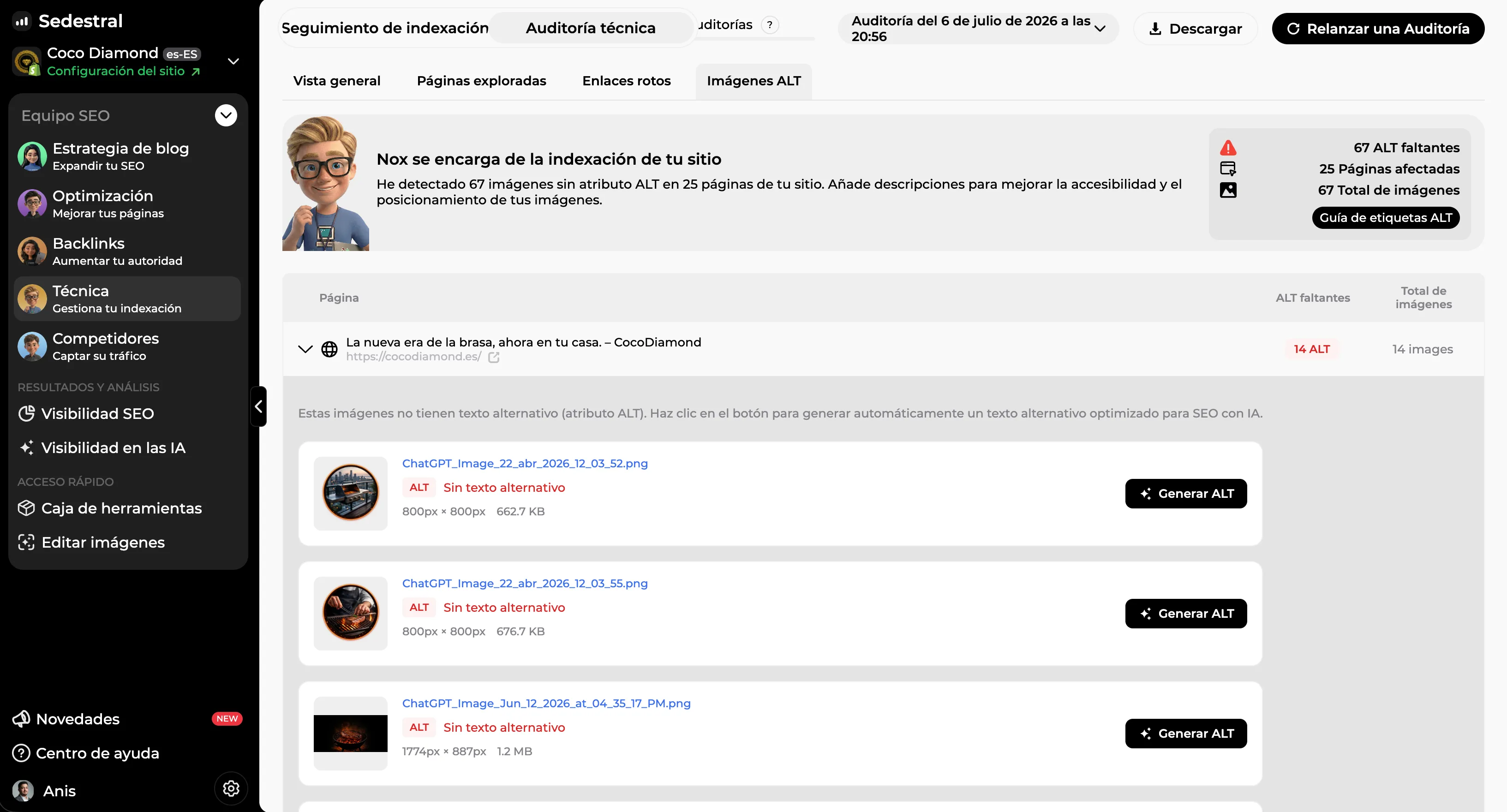Click the red warning ALT faltantes icon

click(x=1228, y=148)
